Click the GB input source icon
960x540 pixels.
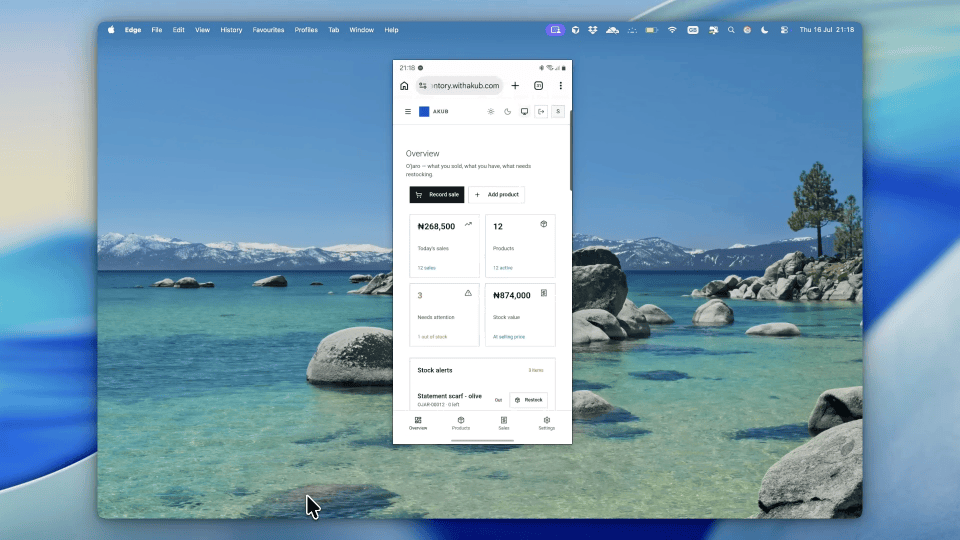(x=692, y=29)
